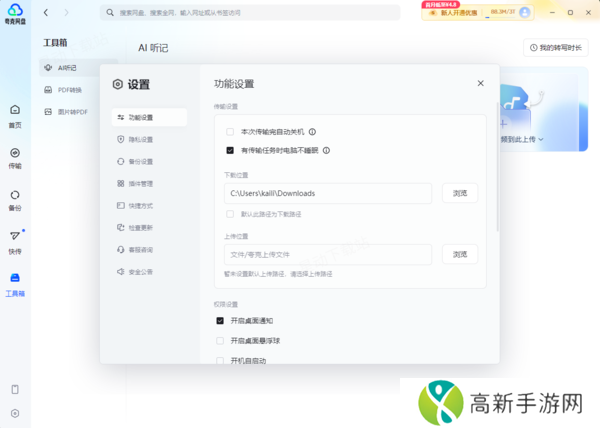Expand the 频到此上传 dropdown arrow
The height and width of the screenshot is (428, 600).
541,139
